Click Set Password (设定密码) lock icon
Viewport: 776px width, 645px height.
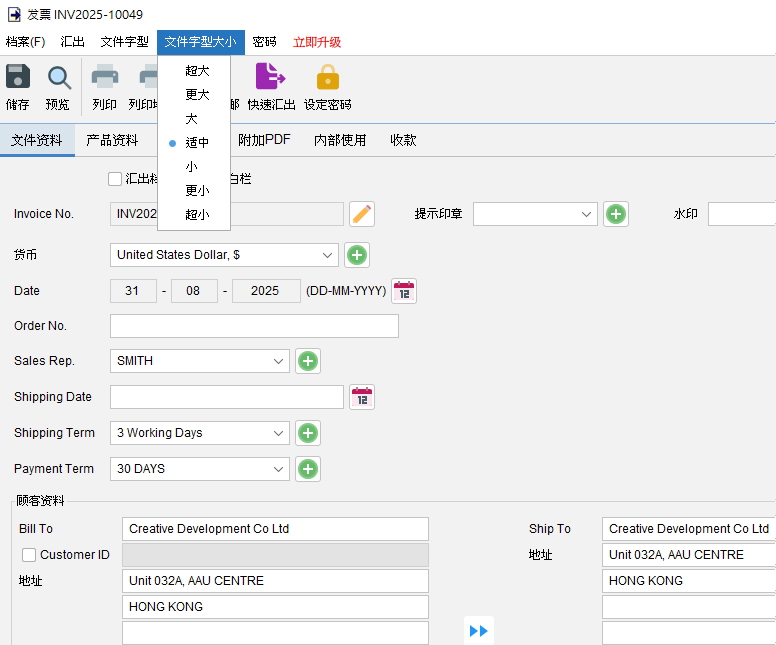328,77
